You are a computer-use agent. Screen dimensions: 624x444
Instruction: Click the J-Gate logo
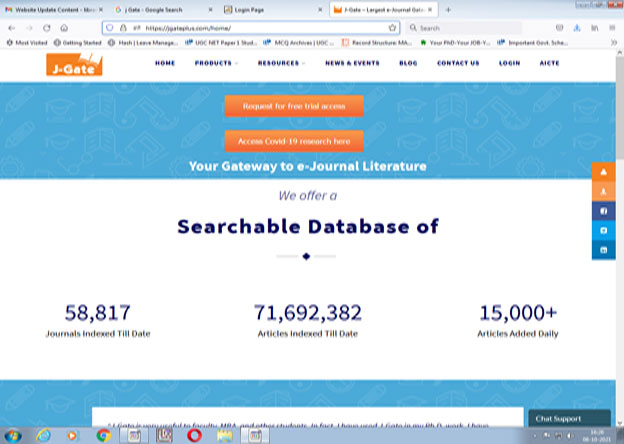(x=74, y=64)
